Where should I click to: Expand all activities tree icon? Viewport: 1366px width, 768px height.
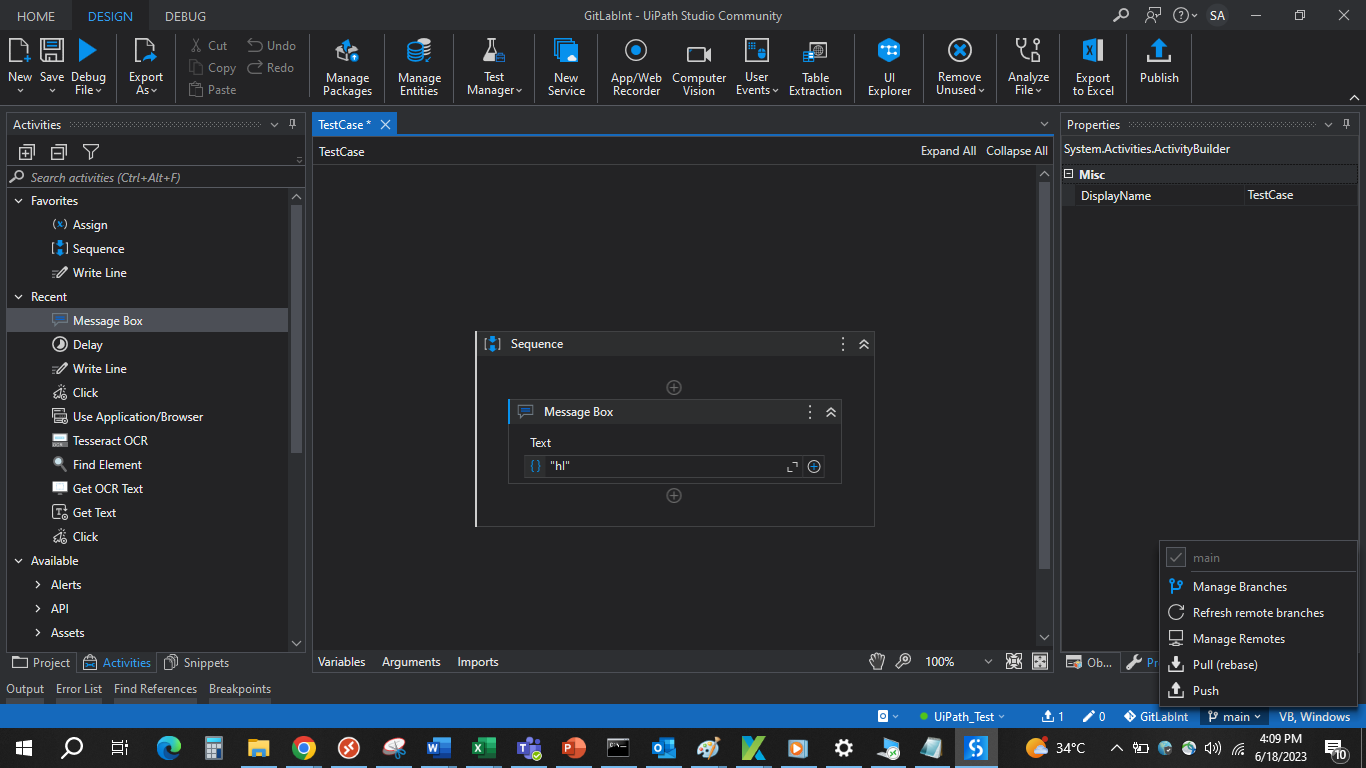(x=27, y=152)
